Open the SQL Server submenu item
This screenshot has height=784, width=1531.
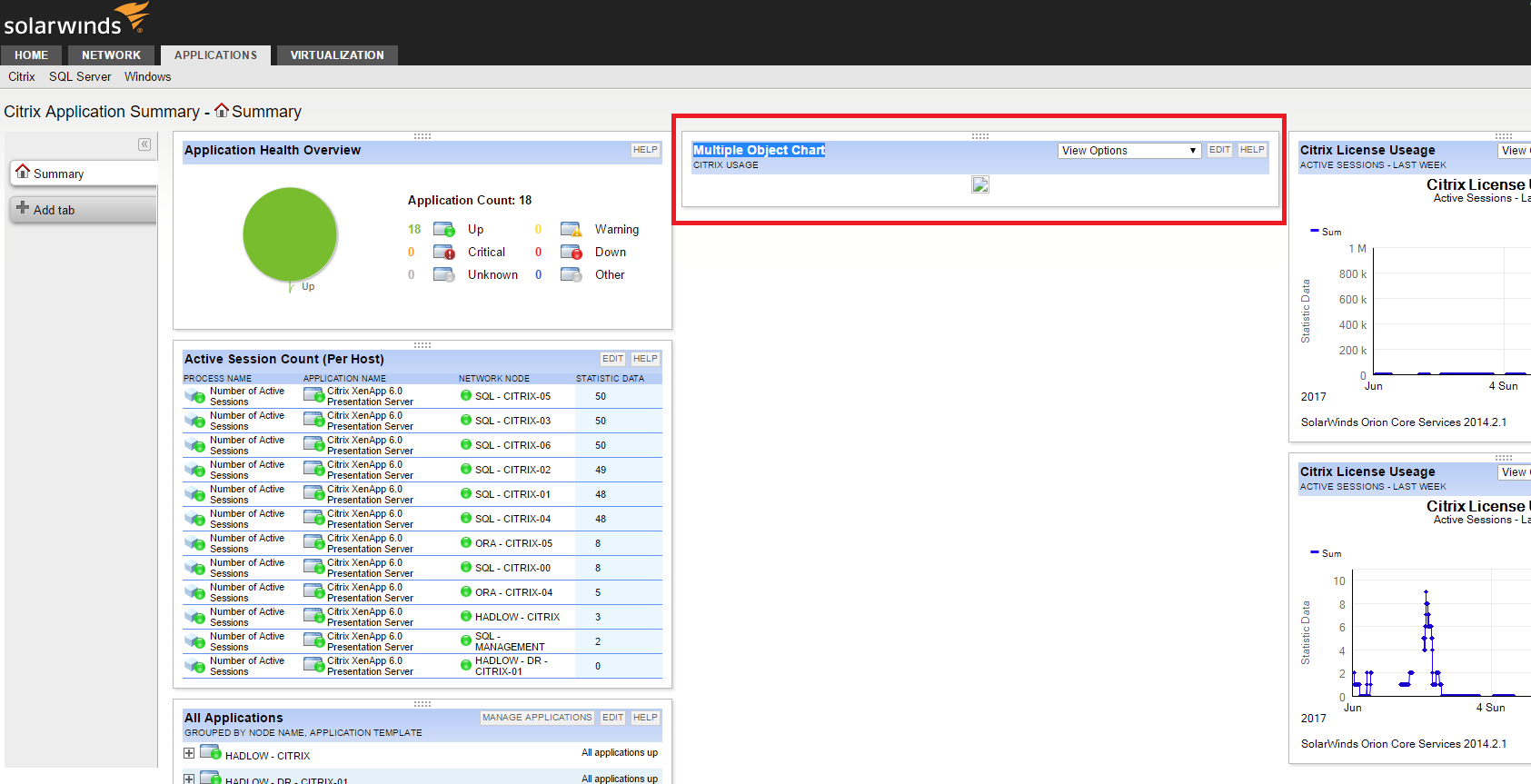pyautogui.click(x=80, y=77)
